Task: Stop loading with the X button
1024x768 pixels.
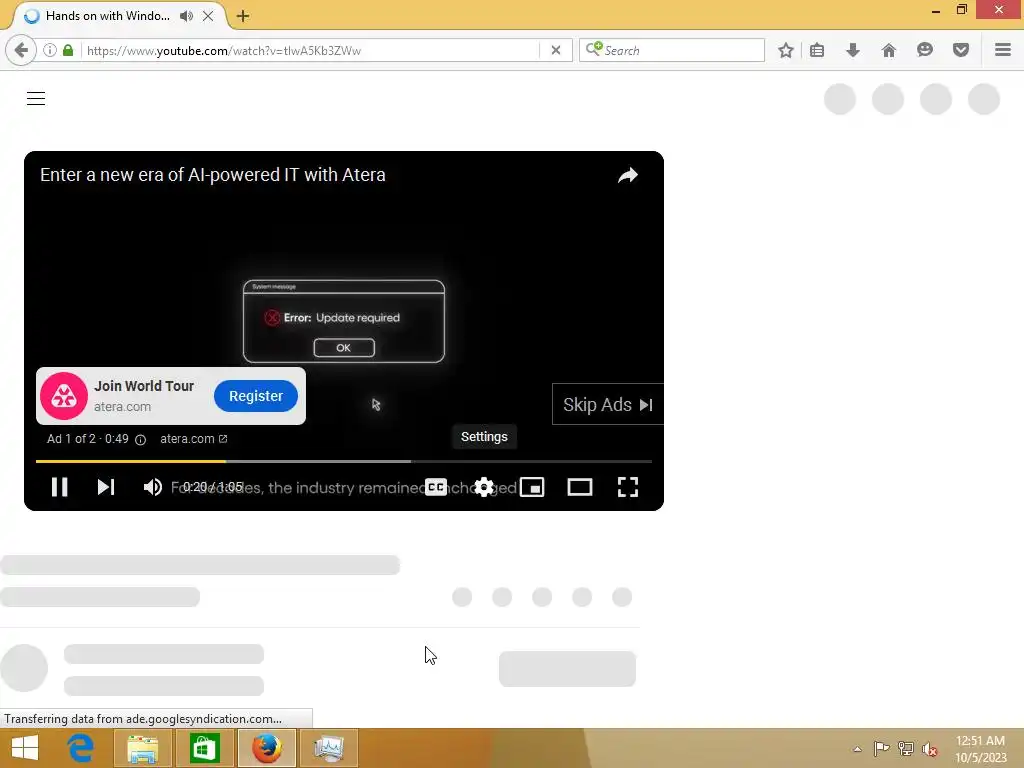Action: [x=556, y=50]
